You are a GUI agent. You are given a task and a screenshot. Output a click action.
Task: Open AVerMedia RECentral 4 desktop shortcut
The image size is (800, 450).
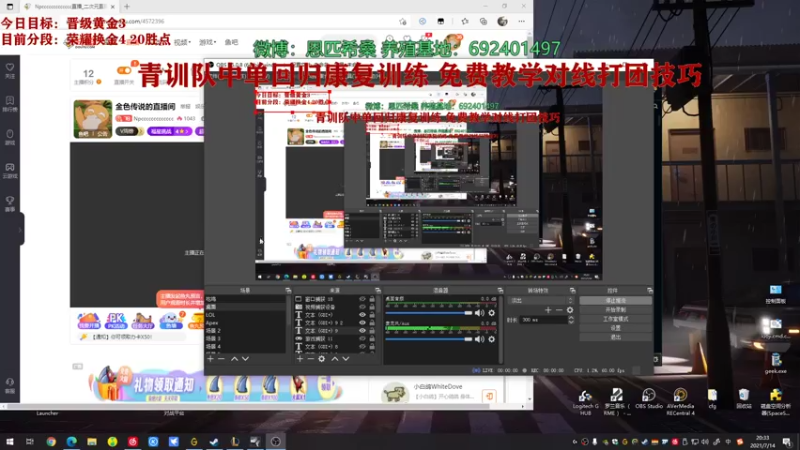pos(680,402)
